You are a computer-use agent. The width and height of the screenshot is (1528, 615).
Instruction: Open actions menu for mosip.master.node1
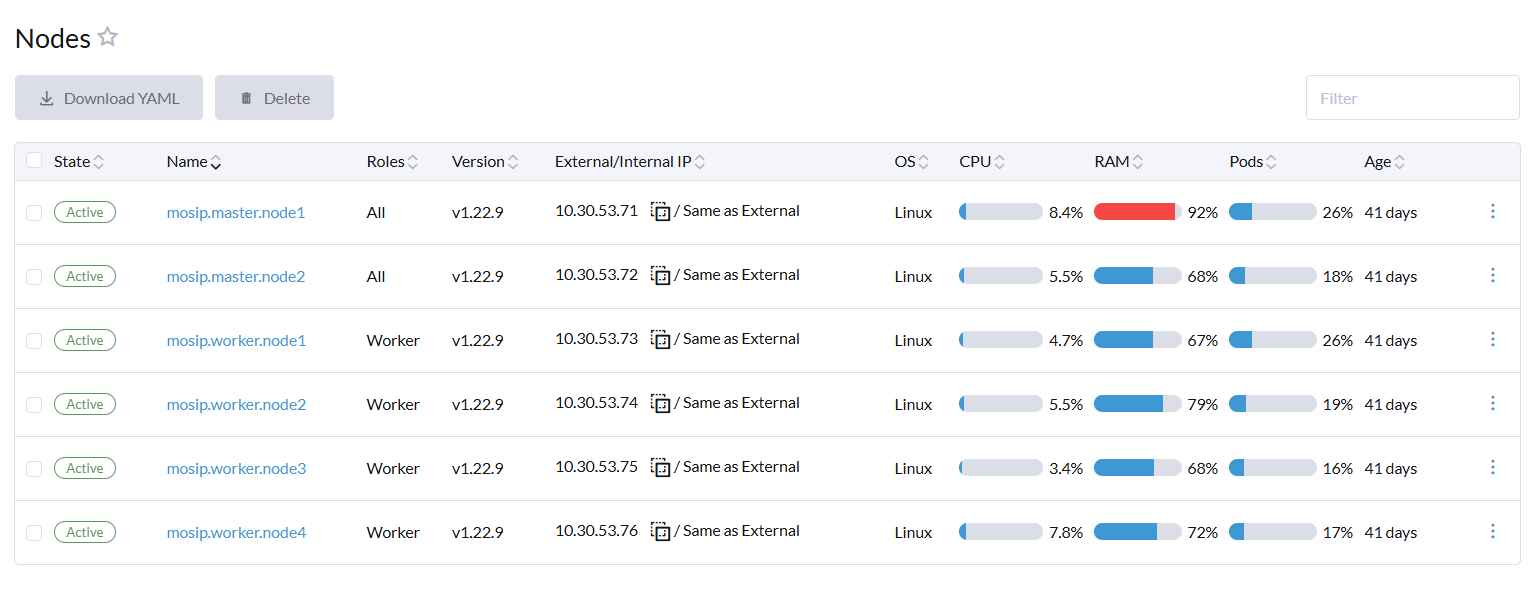[1492, 211]
